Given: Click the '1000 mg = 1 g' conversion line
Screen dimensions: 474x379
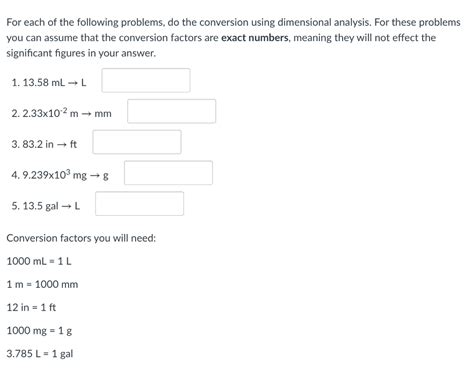Looking at the screenshot, I should click(x=39, y=331).
